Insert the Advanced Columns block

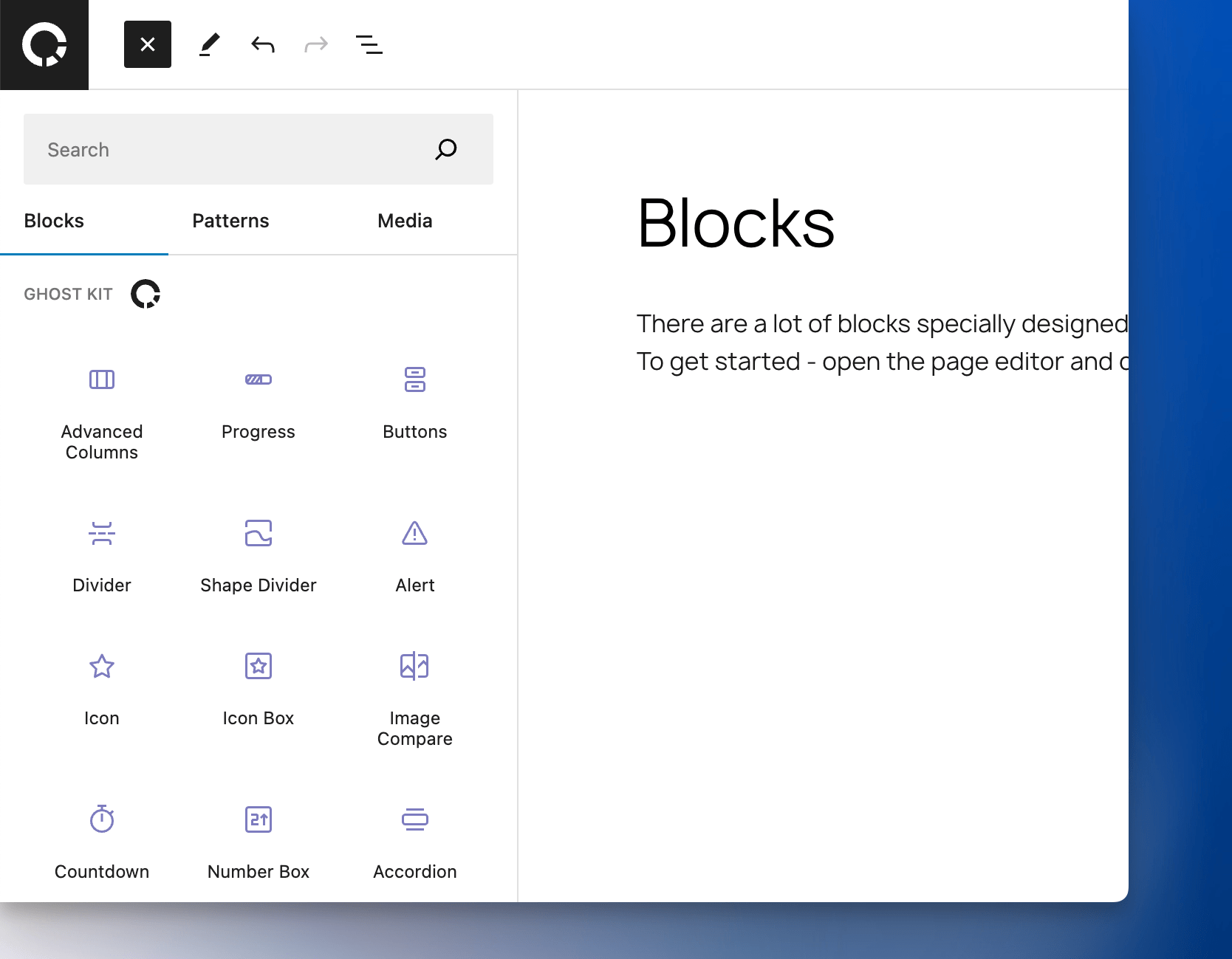click(102, 413)
